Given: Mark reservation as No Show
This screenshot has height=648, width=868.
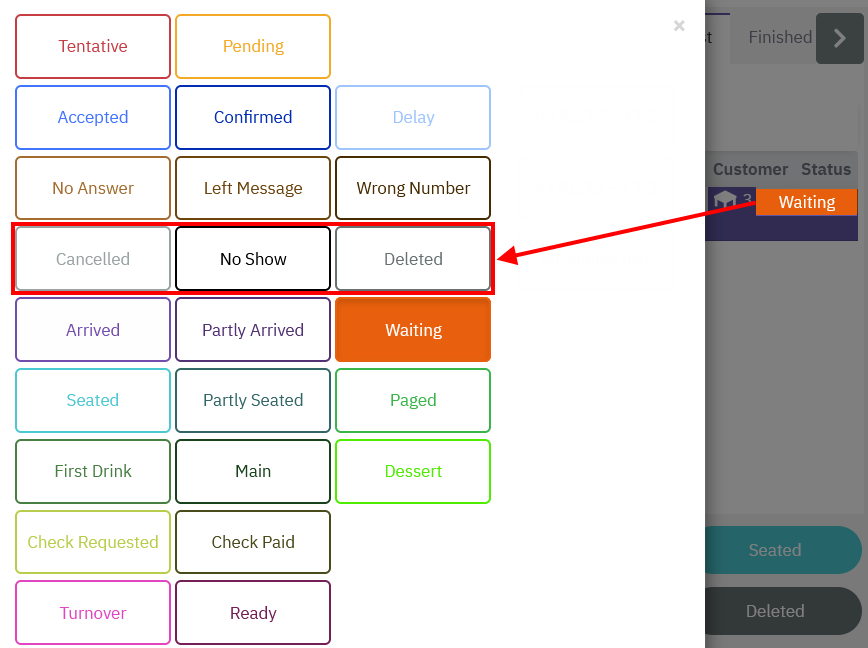Looking at the screenshot, I should (253, 259).
